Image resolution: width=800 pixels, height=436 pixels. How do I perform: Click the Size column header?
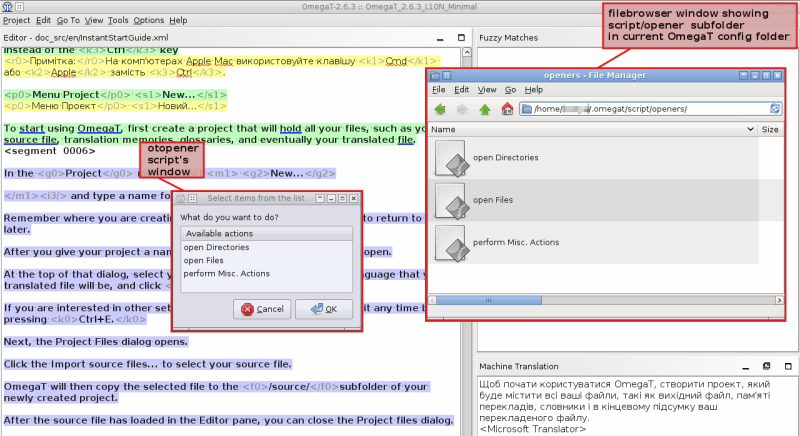pyautogui.click(x=770, y=130)
